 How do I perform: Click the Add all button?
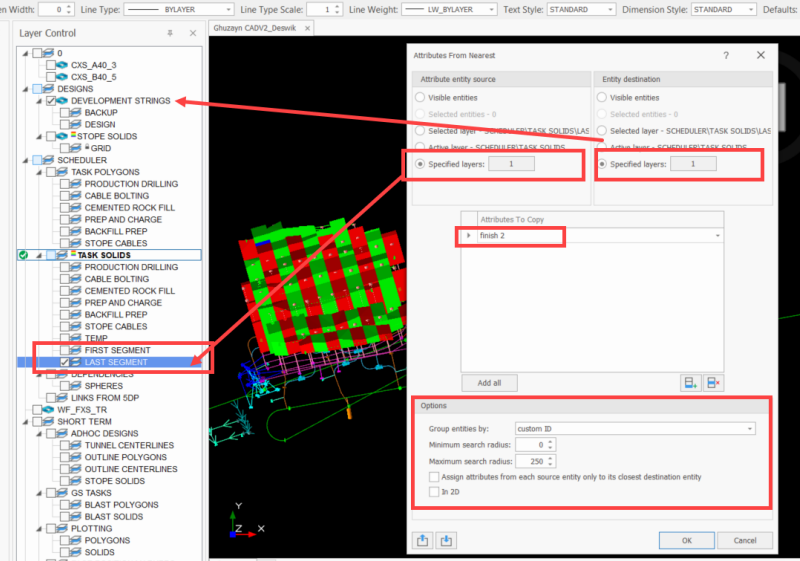point(489,383)
